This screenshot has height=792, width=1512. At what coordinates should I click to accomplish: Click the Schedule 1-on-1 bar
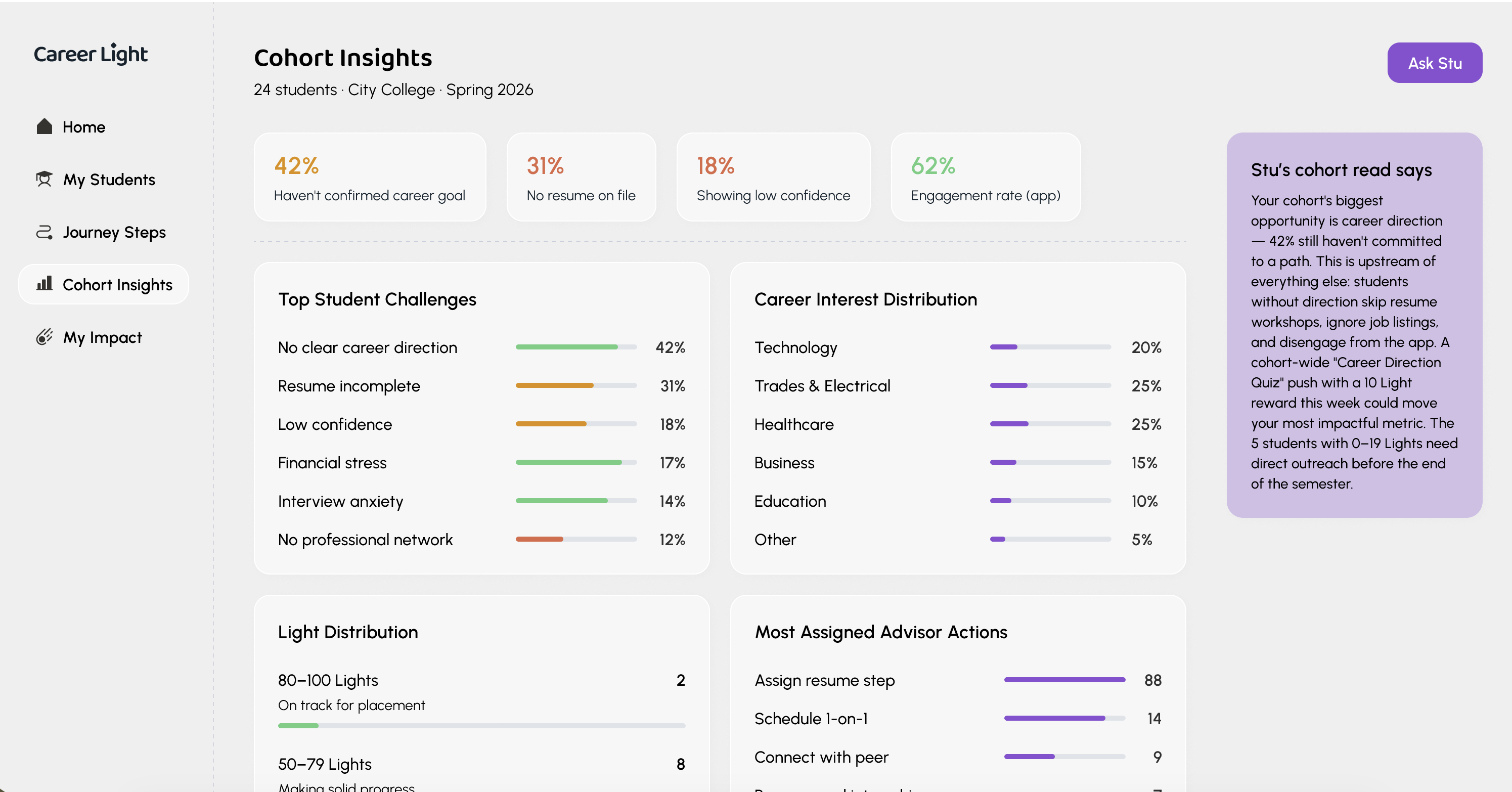click(1065, 718)
